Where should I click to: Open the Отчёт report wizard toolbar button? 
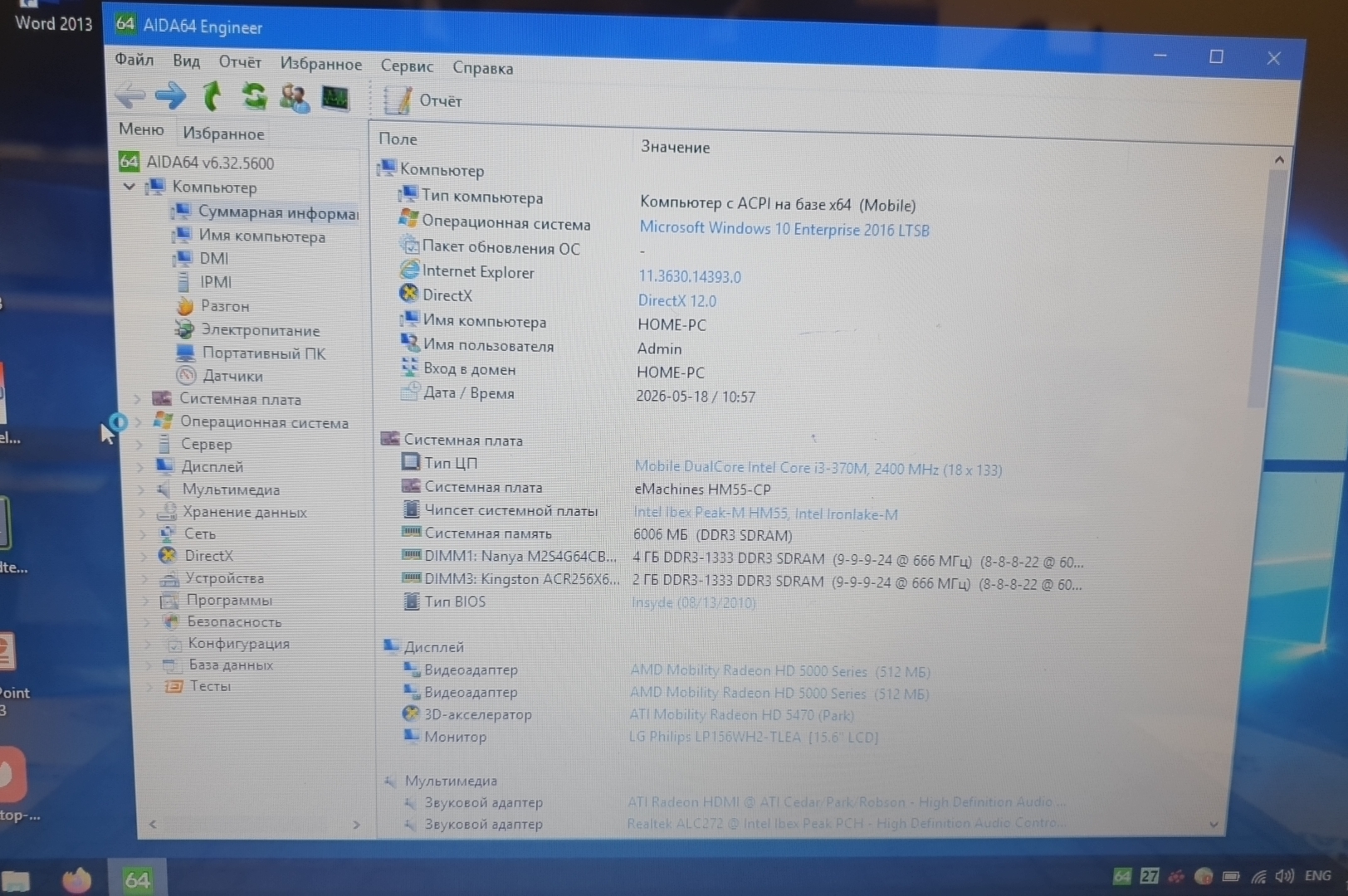pyautogui.click(x=422, y=100)
